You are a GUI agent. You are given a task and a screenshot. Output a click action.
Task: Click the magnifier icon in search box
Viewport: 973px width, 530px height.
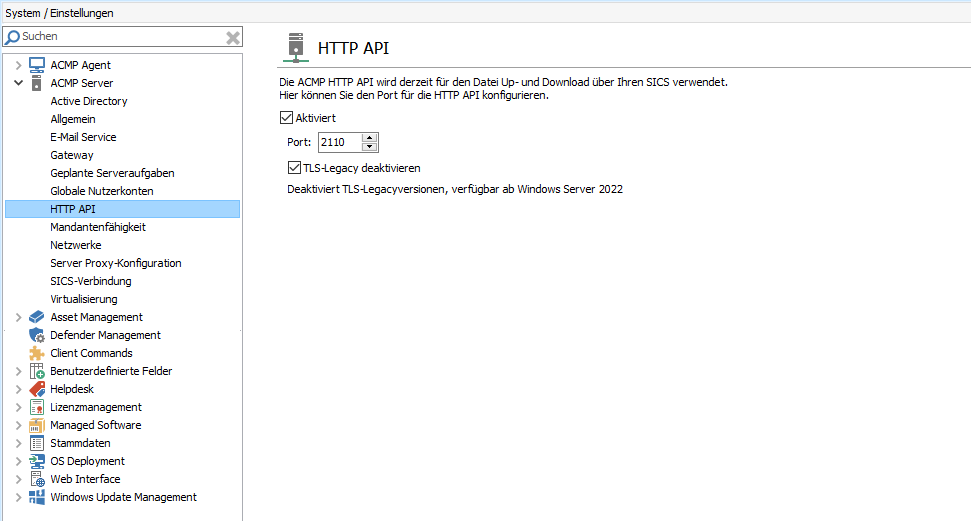pos(12,37)
